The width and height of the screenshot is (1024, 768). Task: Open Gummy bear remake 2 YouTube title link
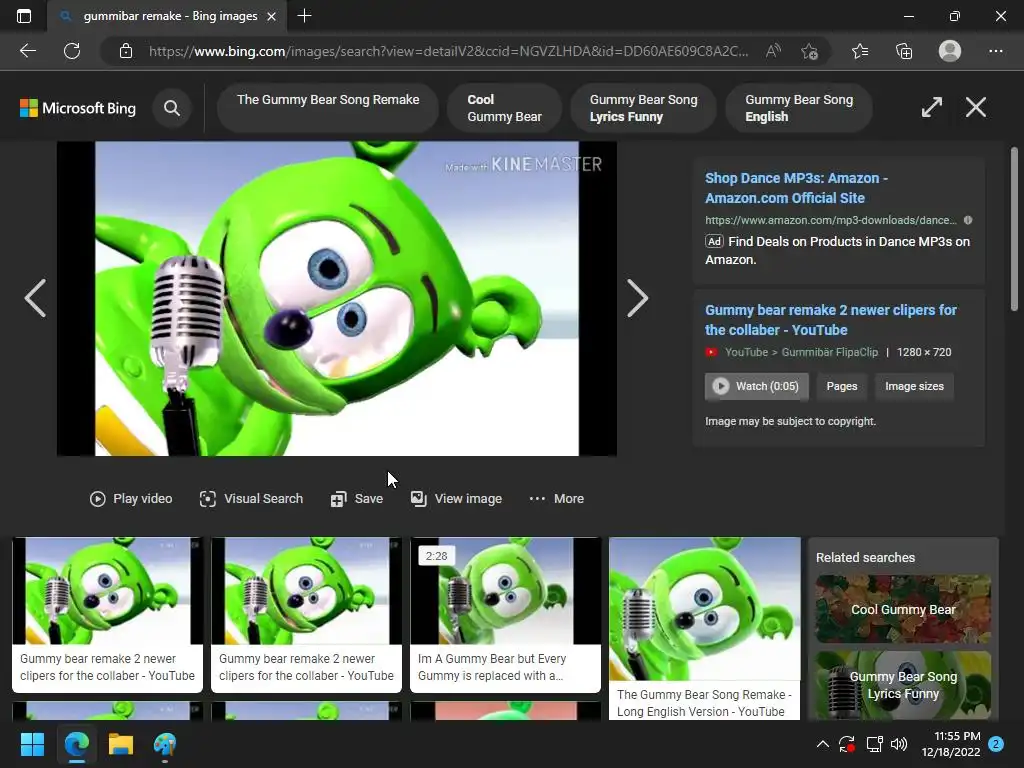point(831,320)
